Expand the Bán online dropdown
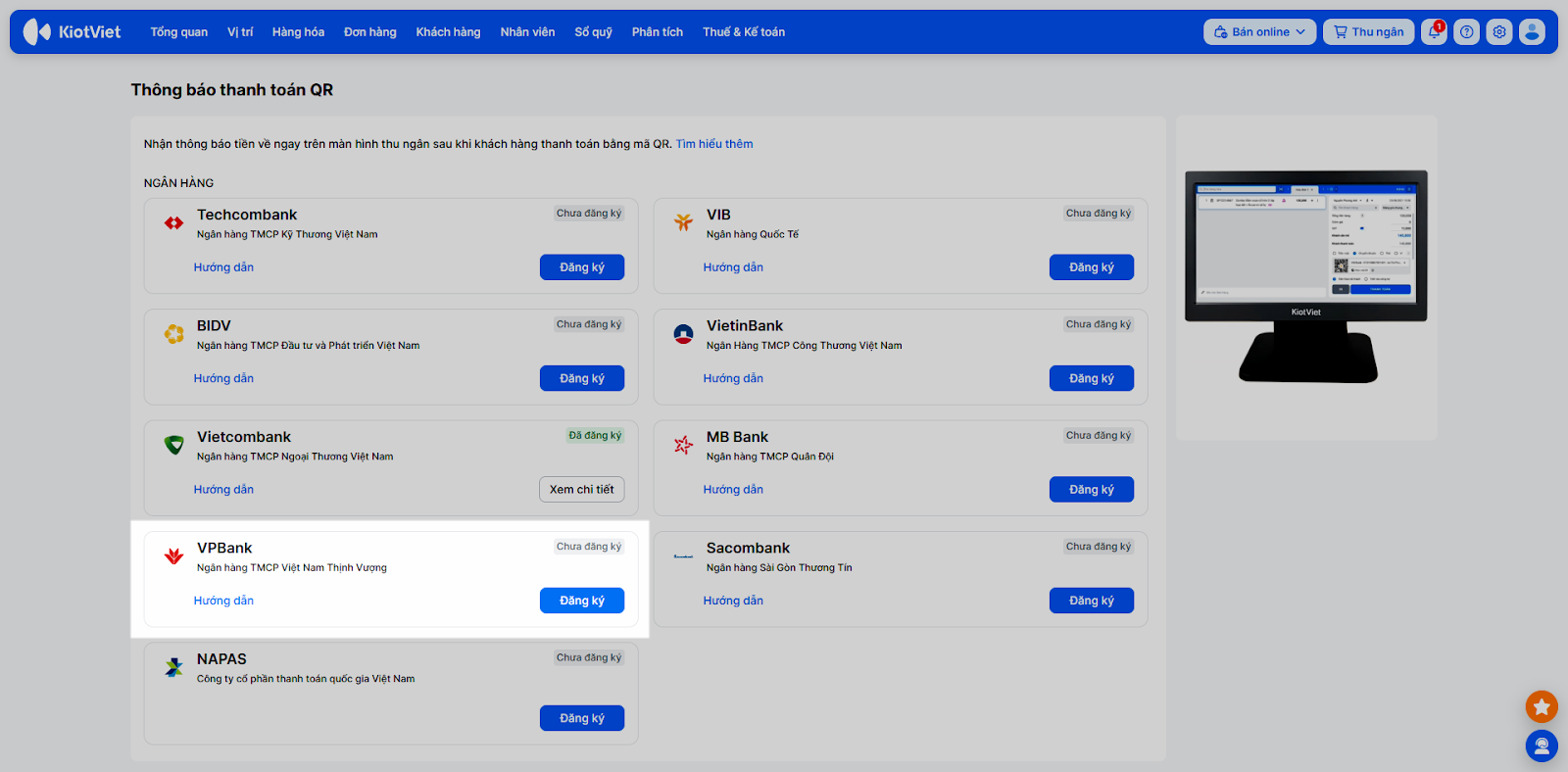 coord(1259,32)
